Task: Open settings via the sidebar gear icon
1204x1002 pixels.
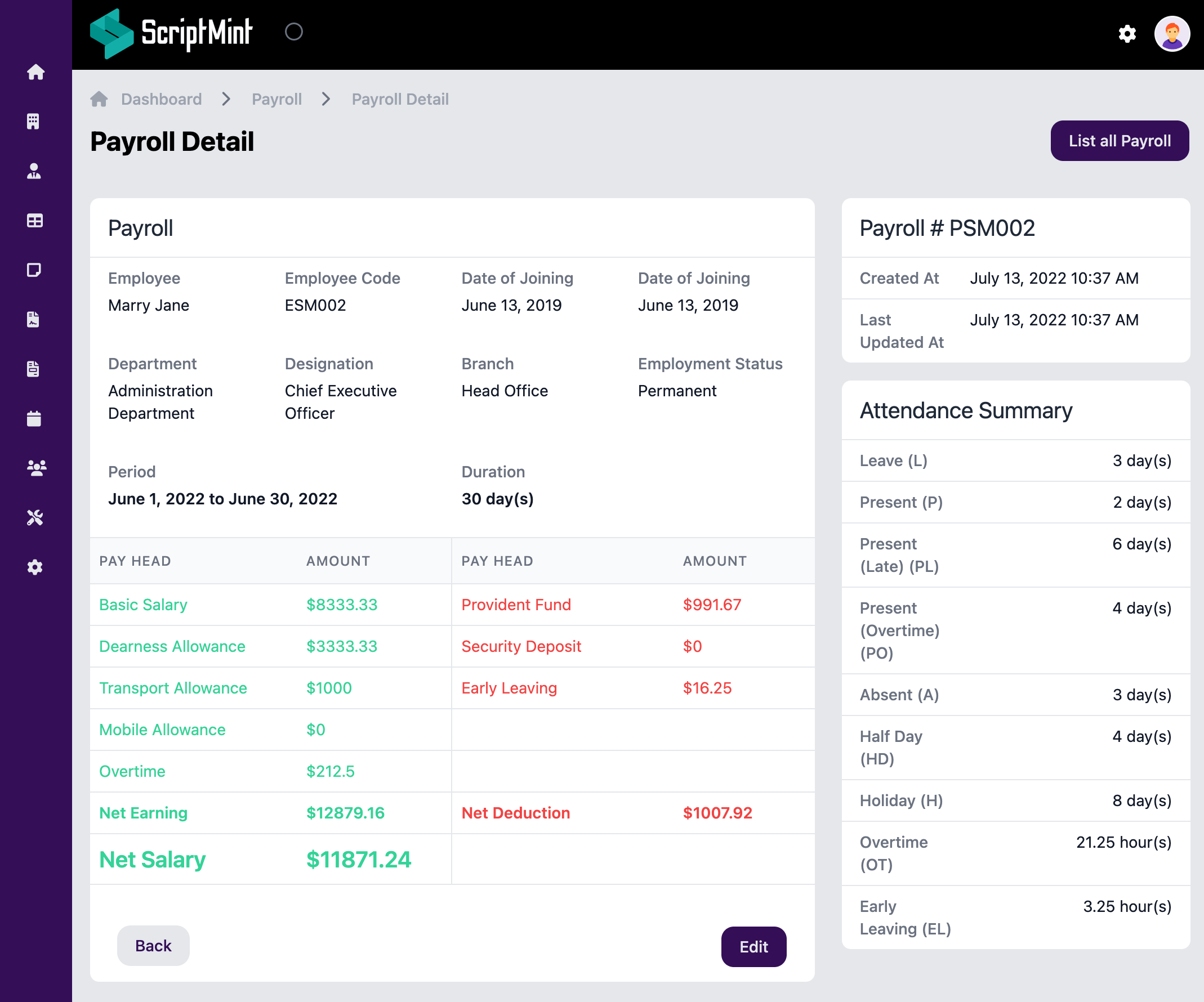Action: pos(35,567)
